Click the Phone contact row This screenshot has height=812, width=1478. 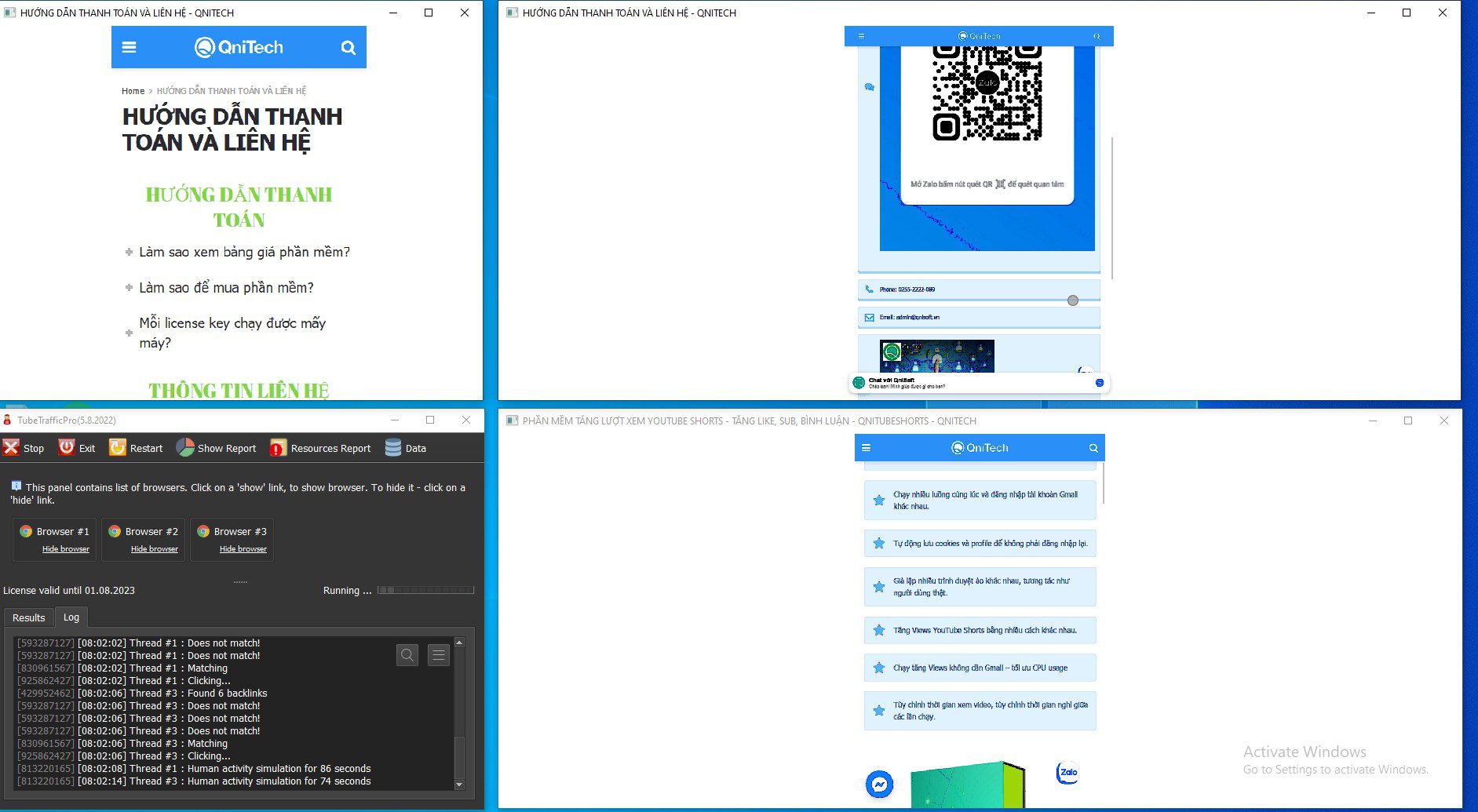click(x=979, y=289)
